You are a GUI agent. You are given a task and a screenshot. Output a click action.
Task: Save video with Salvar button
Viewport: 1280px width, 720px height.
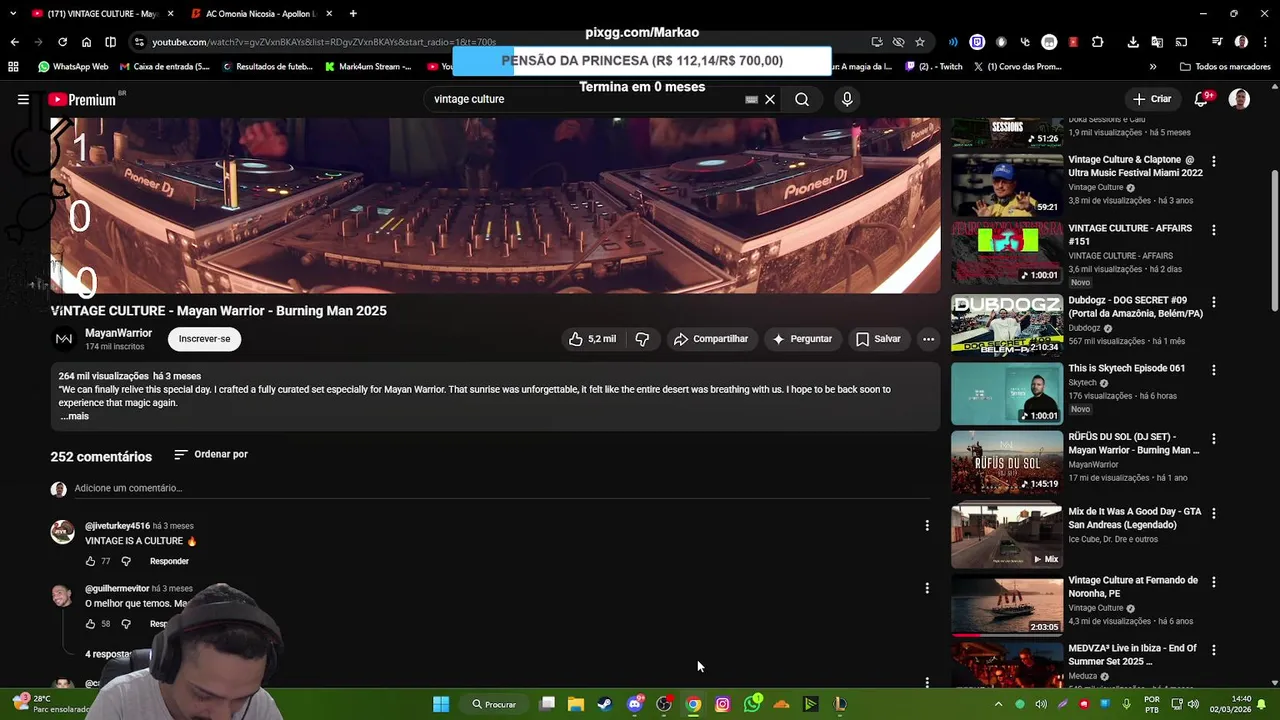(878, 339)
